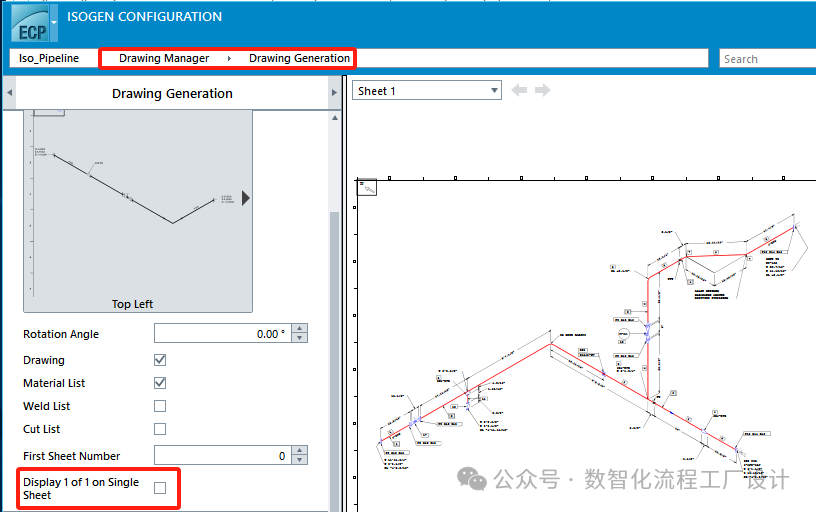Click the Drawing Generation panel title
816x512 pixels.
(172, 94)
